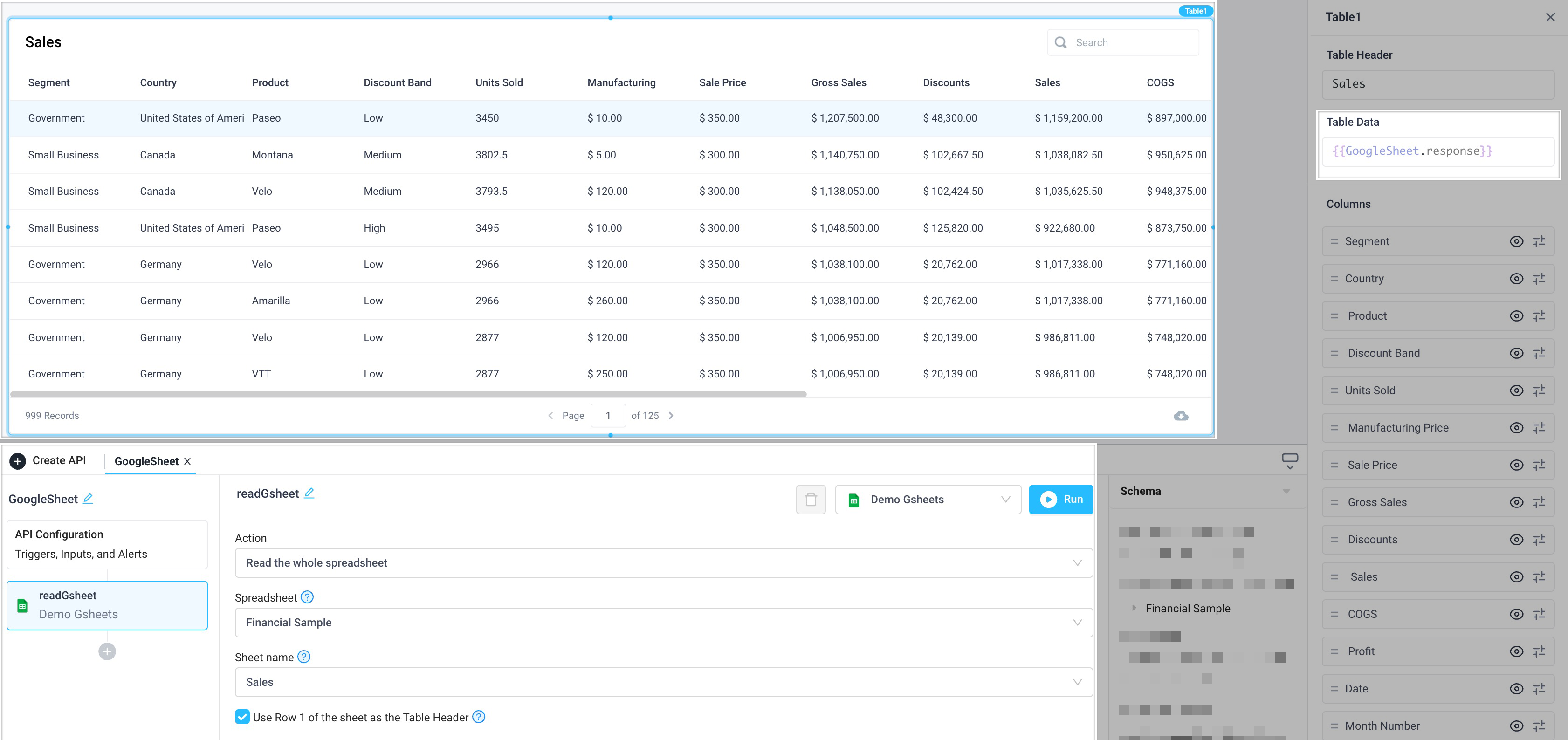This screenshot has height=740, width=1568.
Task: Hide the Country column using its eye toggle
Action: click(x=1516, y=278)
